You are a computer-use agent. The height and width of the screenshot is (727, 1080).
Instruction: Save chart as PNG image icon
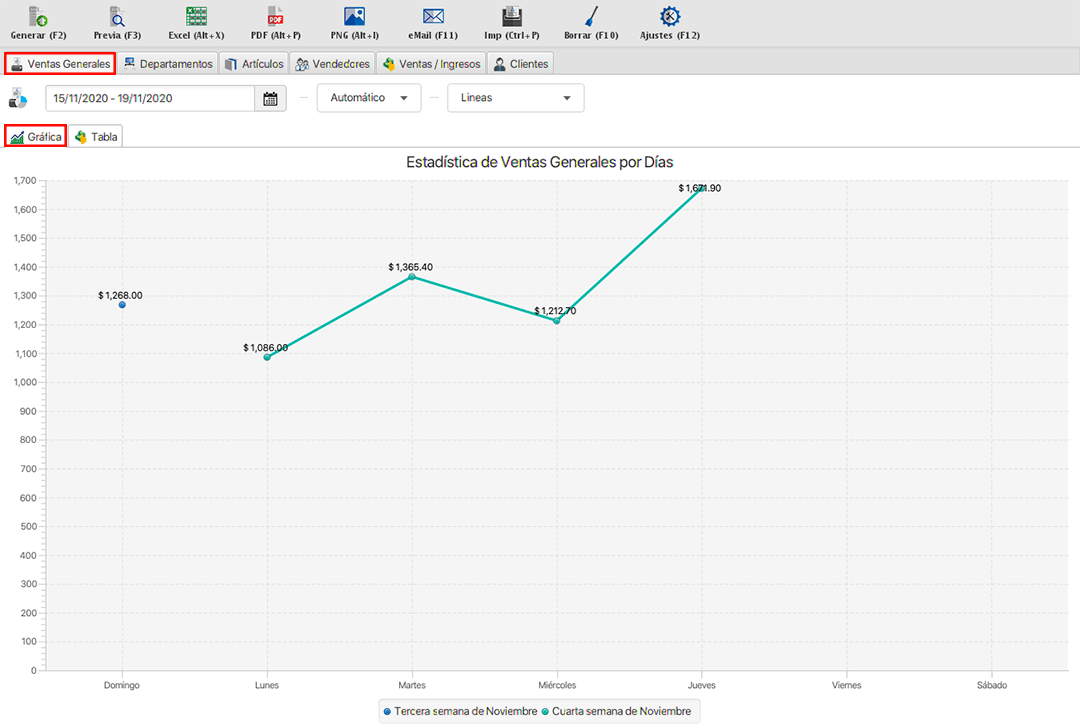(x=354, y=17)
